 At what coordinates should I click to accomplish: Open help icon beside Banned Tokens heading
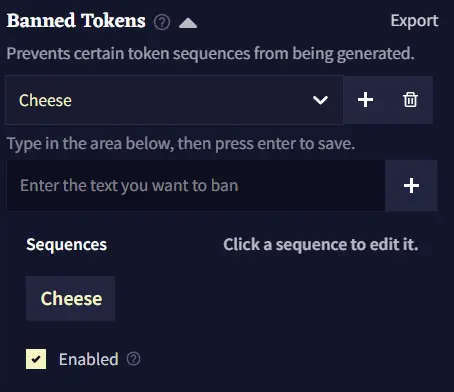(x=162, y=22)
